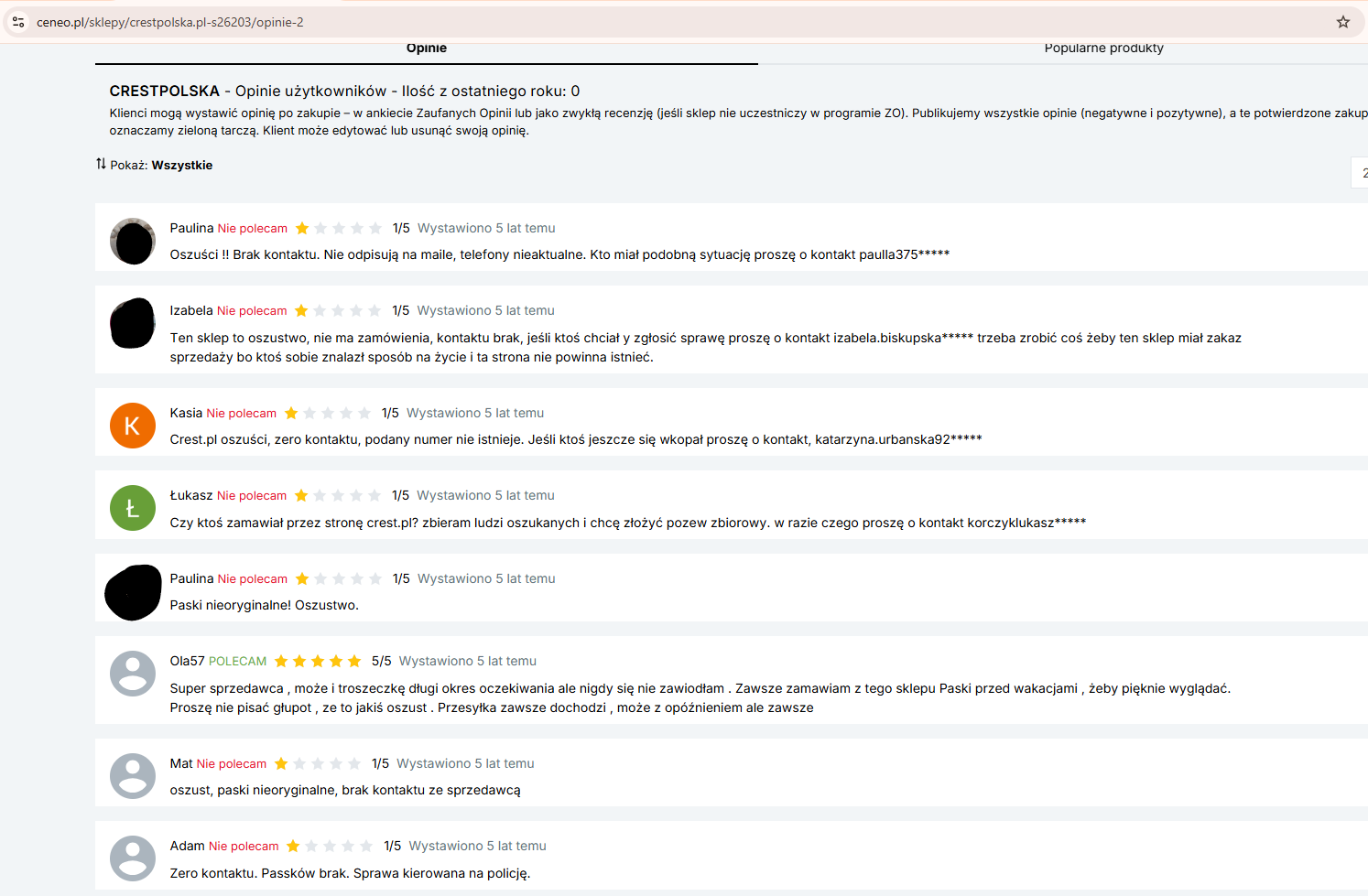Click 'Wystawiono 5 lat temu' on Adam's review

click(x=478, y=847)
